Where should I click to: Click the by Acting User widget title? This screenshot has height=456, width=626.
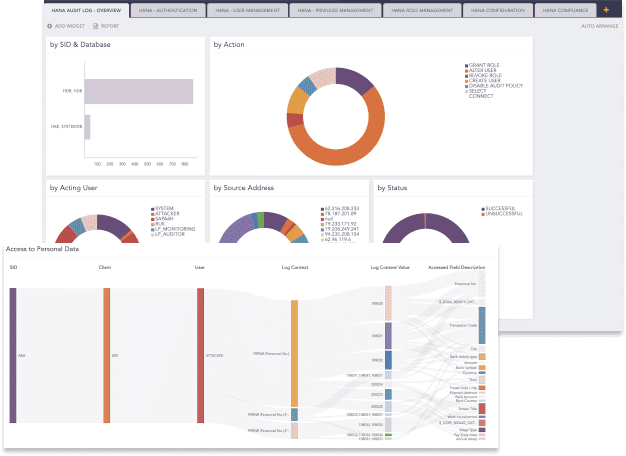click(x=73, y=188)
